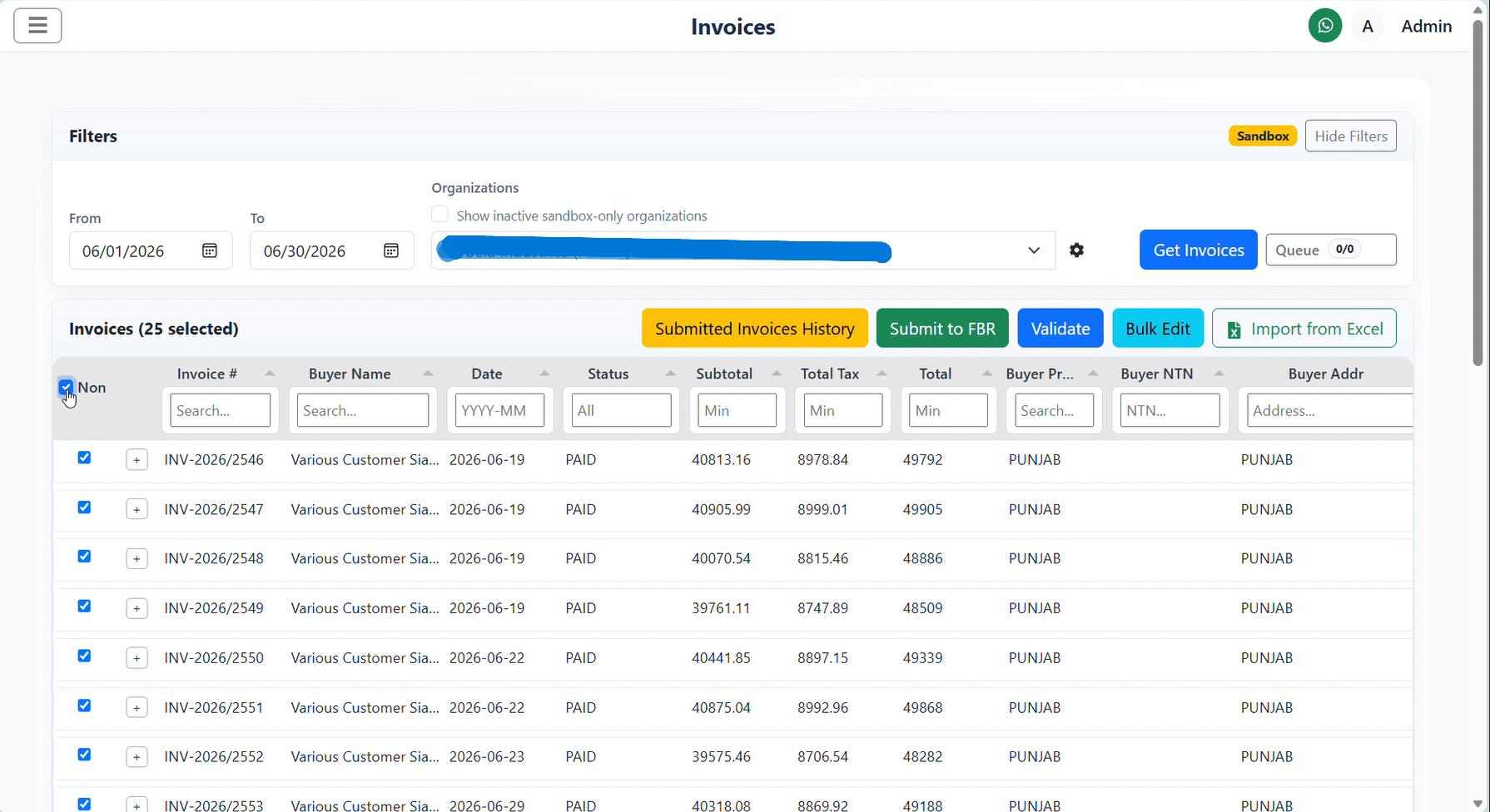The width and height of the screenshot is (1490, 812).
Task: Expand details for invoice INV-2026/2548
Action: [137, 559]
